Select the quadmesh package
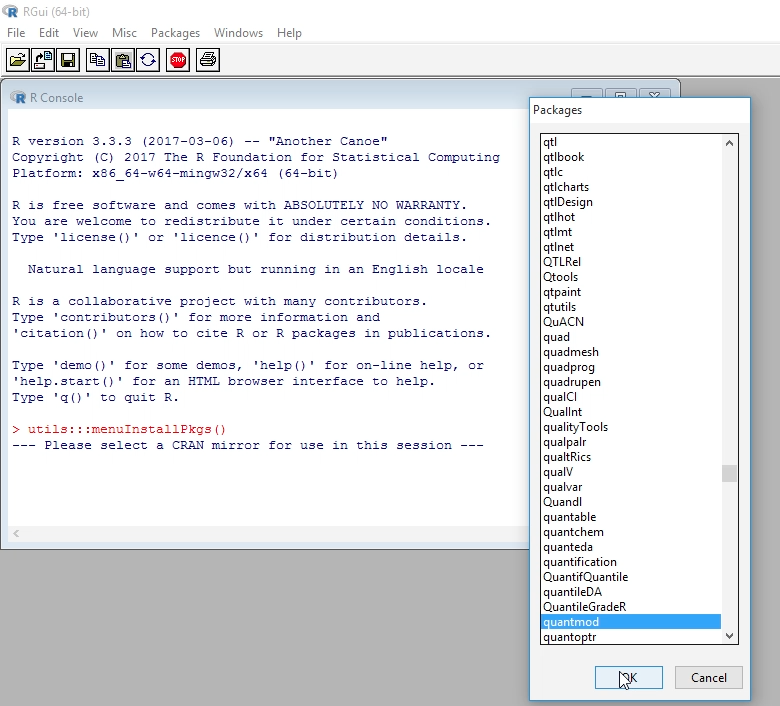 tap(630, 352)
